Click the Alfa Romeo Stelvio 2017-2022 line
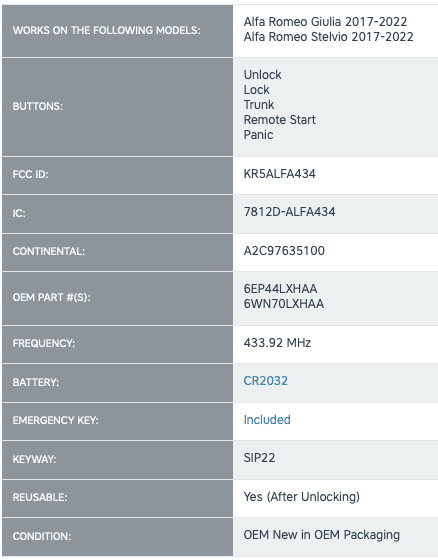438x560 pixels. click(x=328, y=37)
